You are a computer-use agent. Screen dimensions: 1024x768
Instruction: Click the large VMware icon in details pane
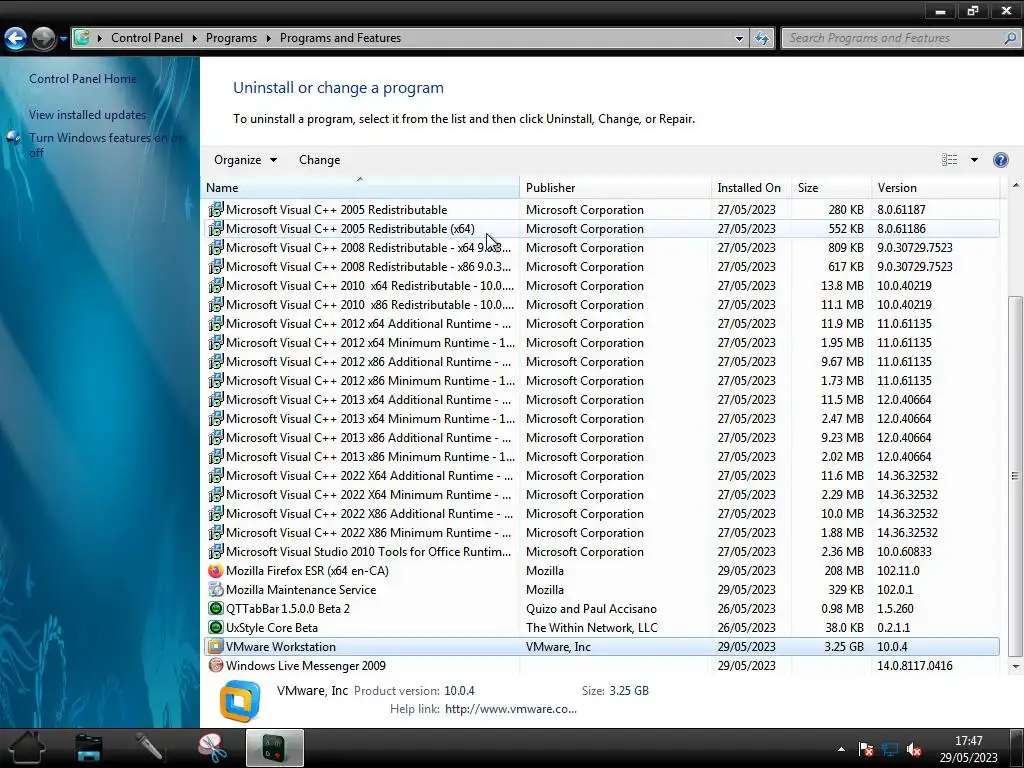point(240,701)
